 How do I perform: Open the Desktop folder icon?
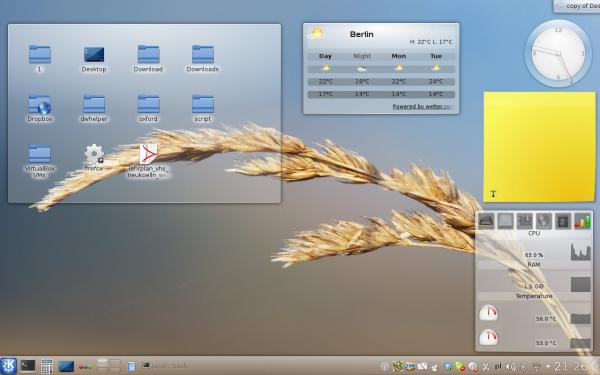tap(94, 59)
